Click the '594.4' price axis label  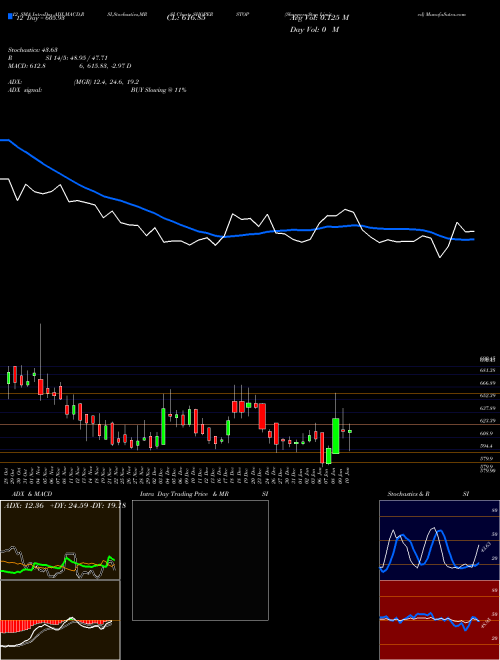(x=487, y=446)
